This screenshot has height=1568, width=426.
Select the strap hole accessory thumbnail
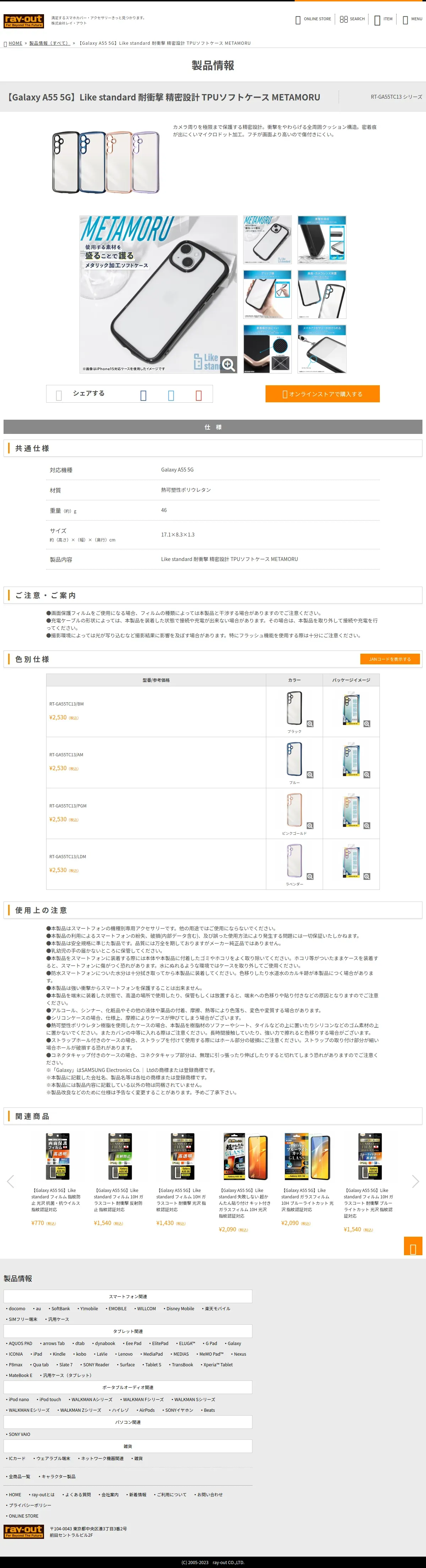pyautogui.click(x=322, y=349)
